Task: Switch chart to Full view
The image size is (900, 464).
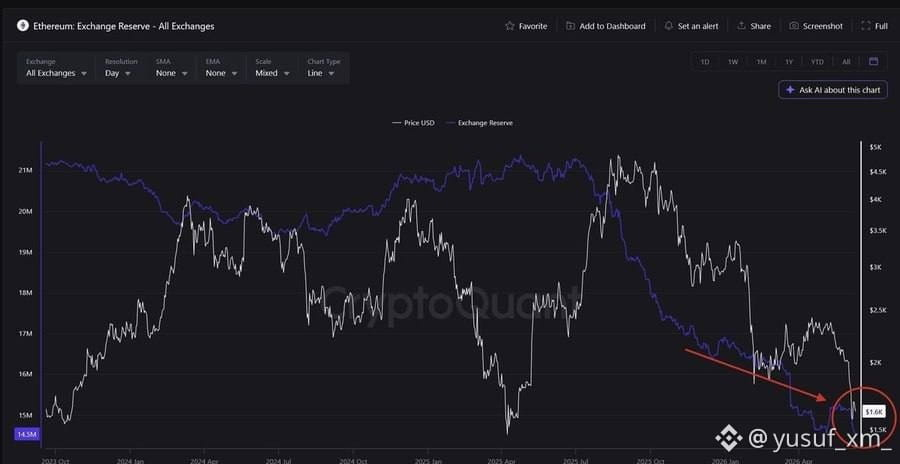Action: pyautogui.click(x=874, y=26)
